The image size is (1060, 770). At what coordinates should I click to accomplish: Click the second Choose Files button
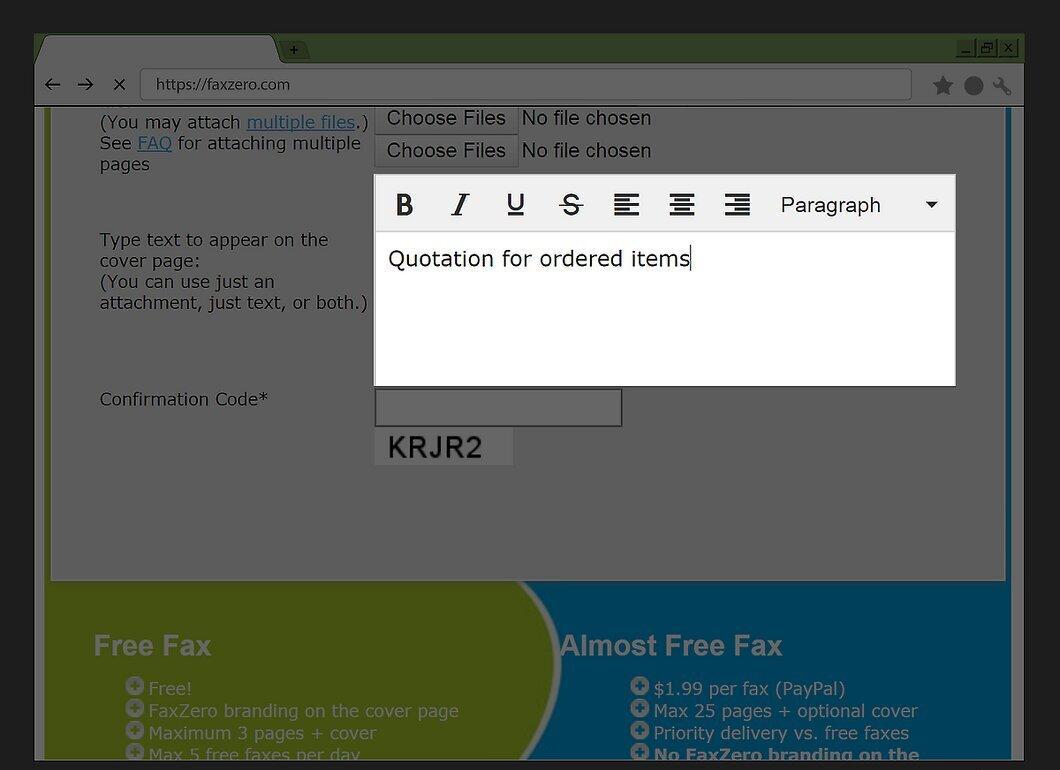pos(446,150)
